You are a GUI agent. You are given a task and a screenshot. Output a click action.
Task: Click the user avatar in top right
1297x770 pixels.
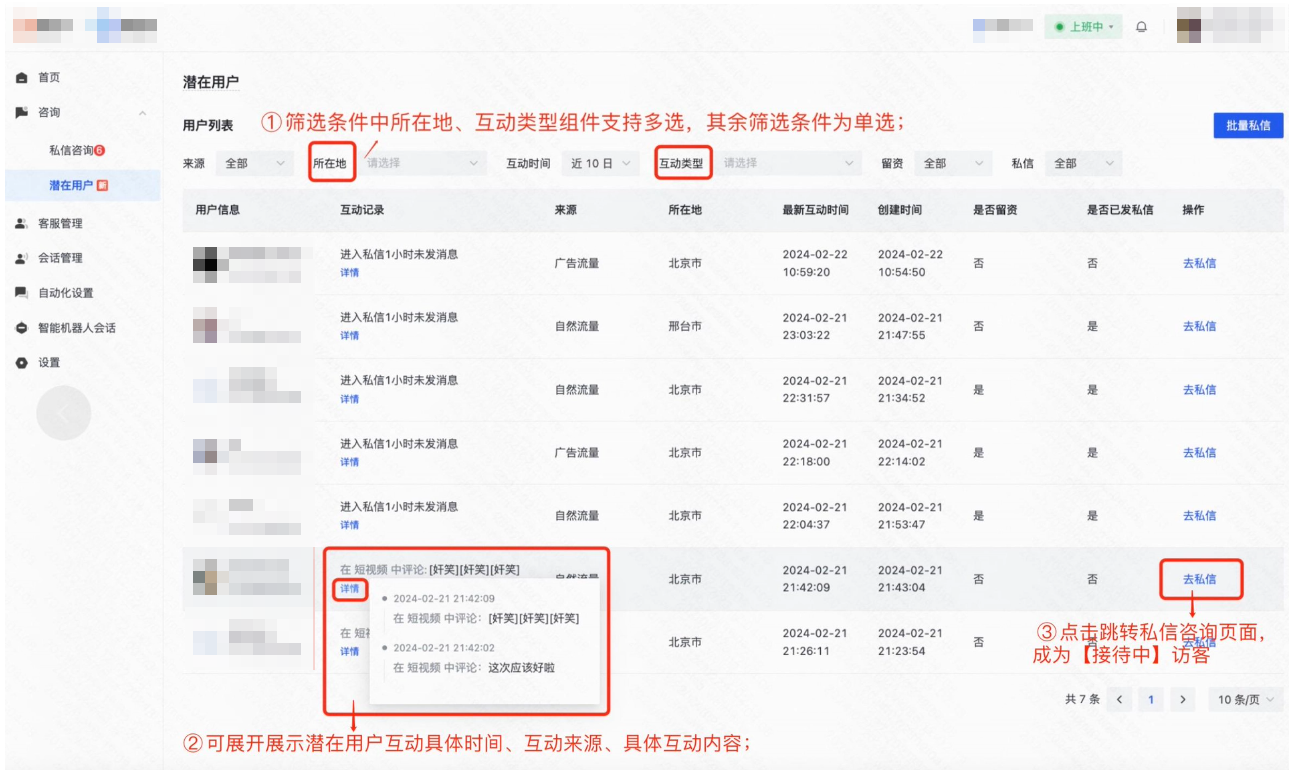coord(1188,27)
